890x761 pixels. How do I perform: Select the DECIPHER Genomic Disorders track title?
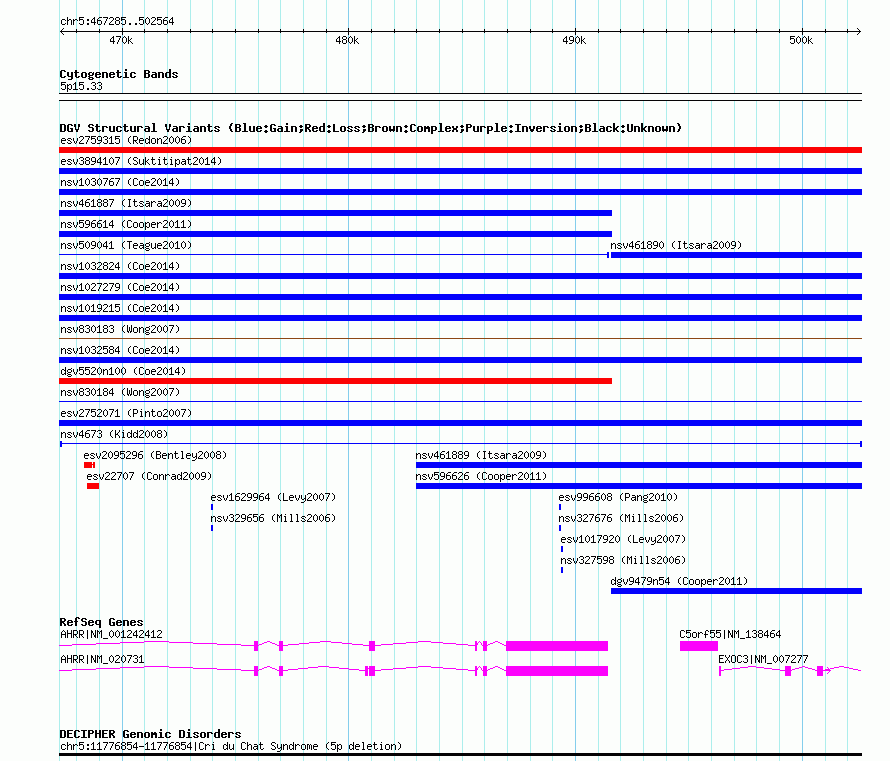coord(150,734)
